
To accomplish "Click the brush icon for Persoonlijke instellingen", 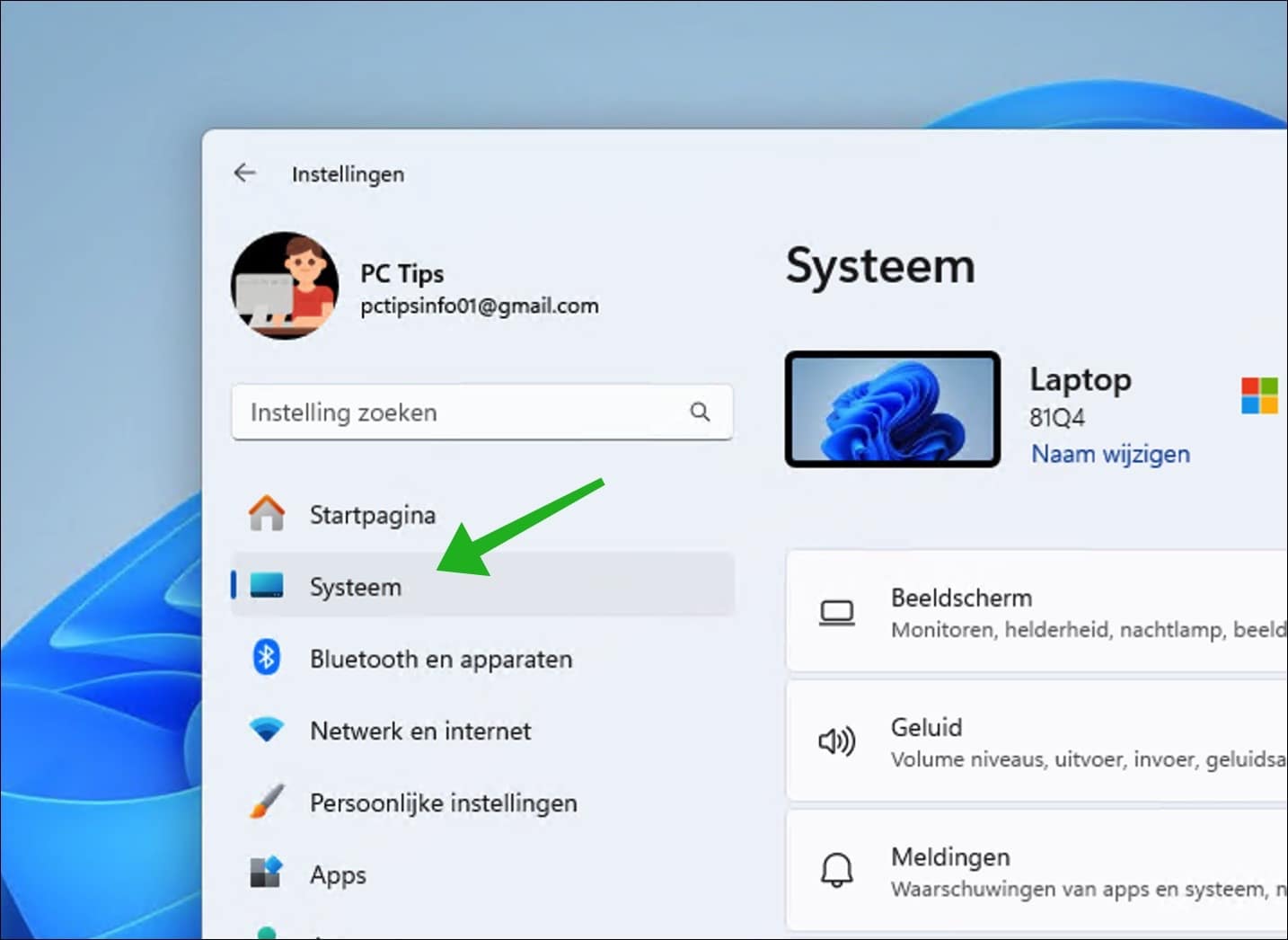I will (268, 802).
